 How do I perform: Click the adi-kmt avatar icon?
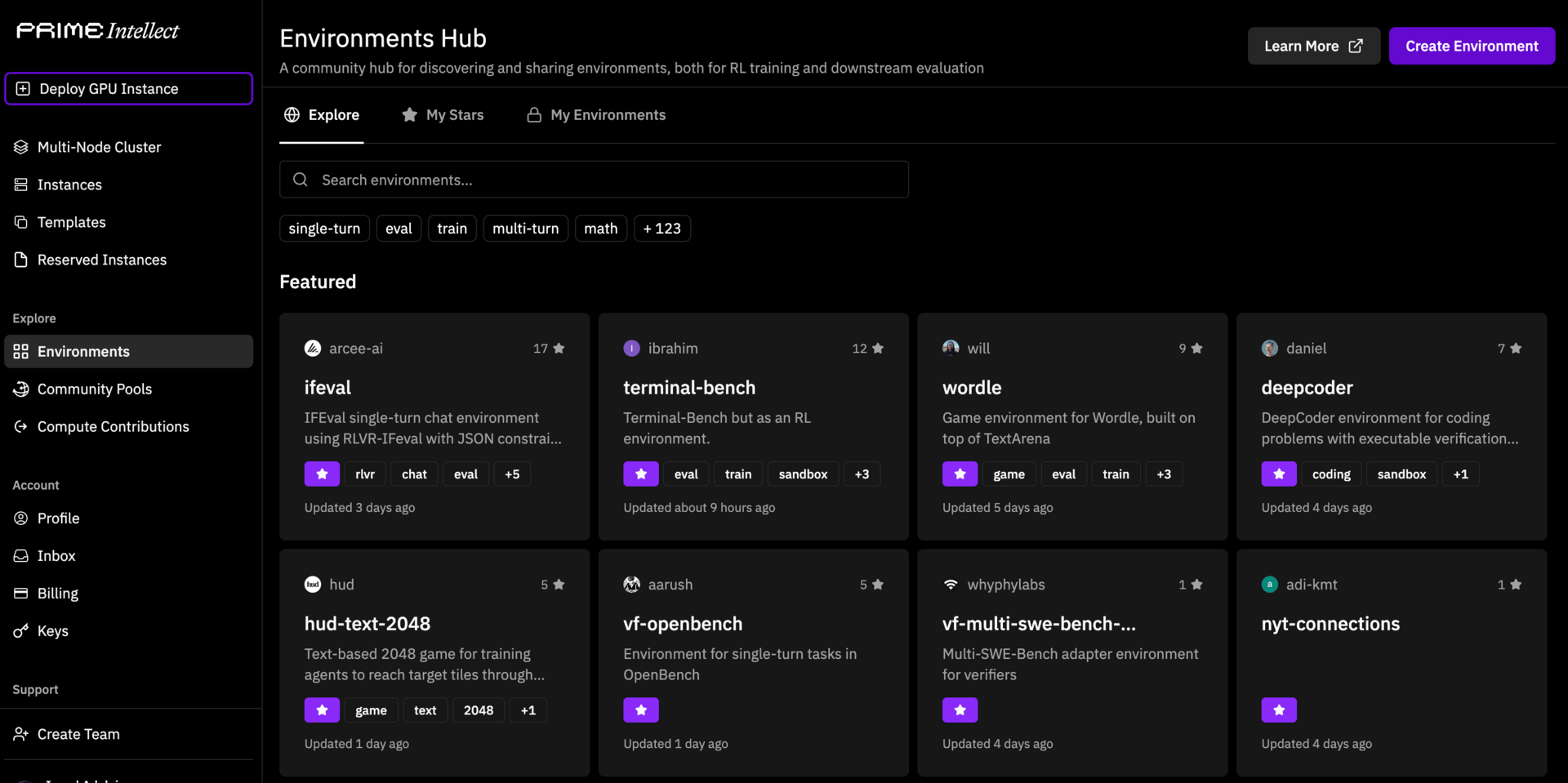click(x=1269, y=584)
